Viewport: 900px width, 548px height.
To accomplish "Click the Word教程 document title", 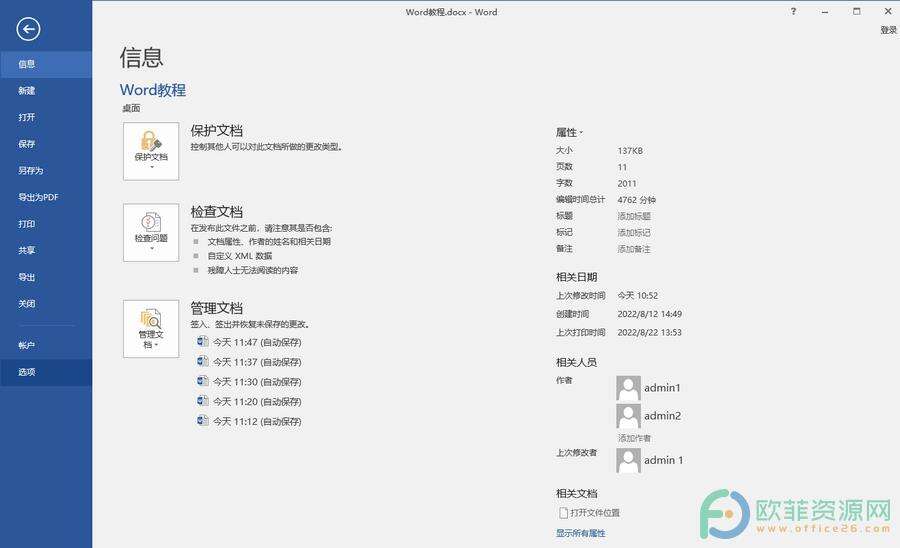I will pos(153,90).
